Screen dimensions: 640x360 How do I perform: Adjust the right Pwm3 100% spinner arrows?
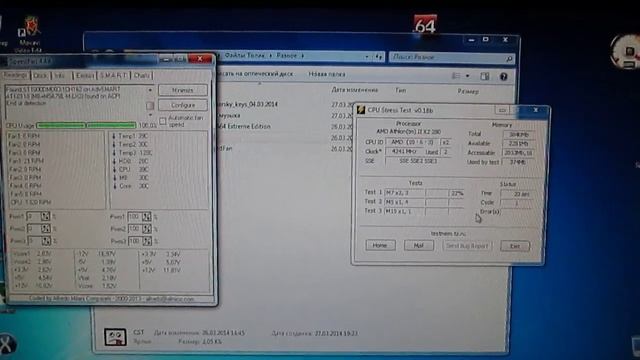147,241
